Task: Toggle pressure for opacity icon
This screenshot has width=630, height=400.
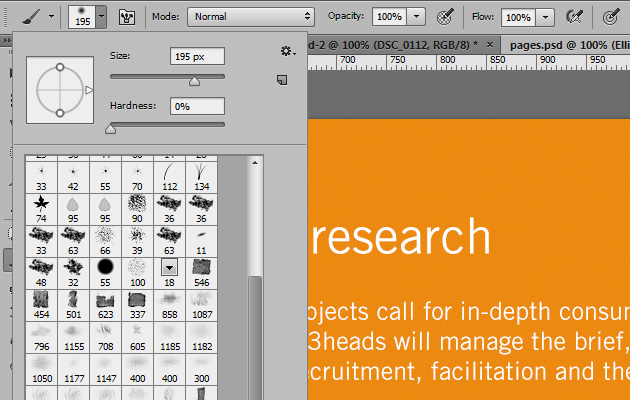Action: pyautogui.click(x=445, y=16)
